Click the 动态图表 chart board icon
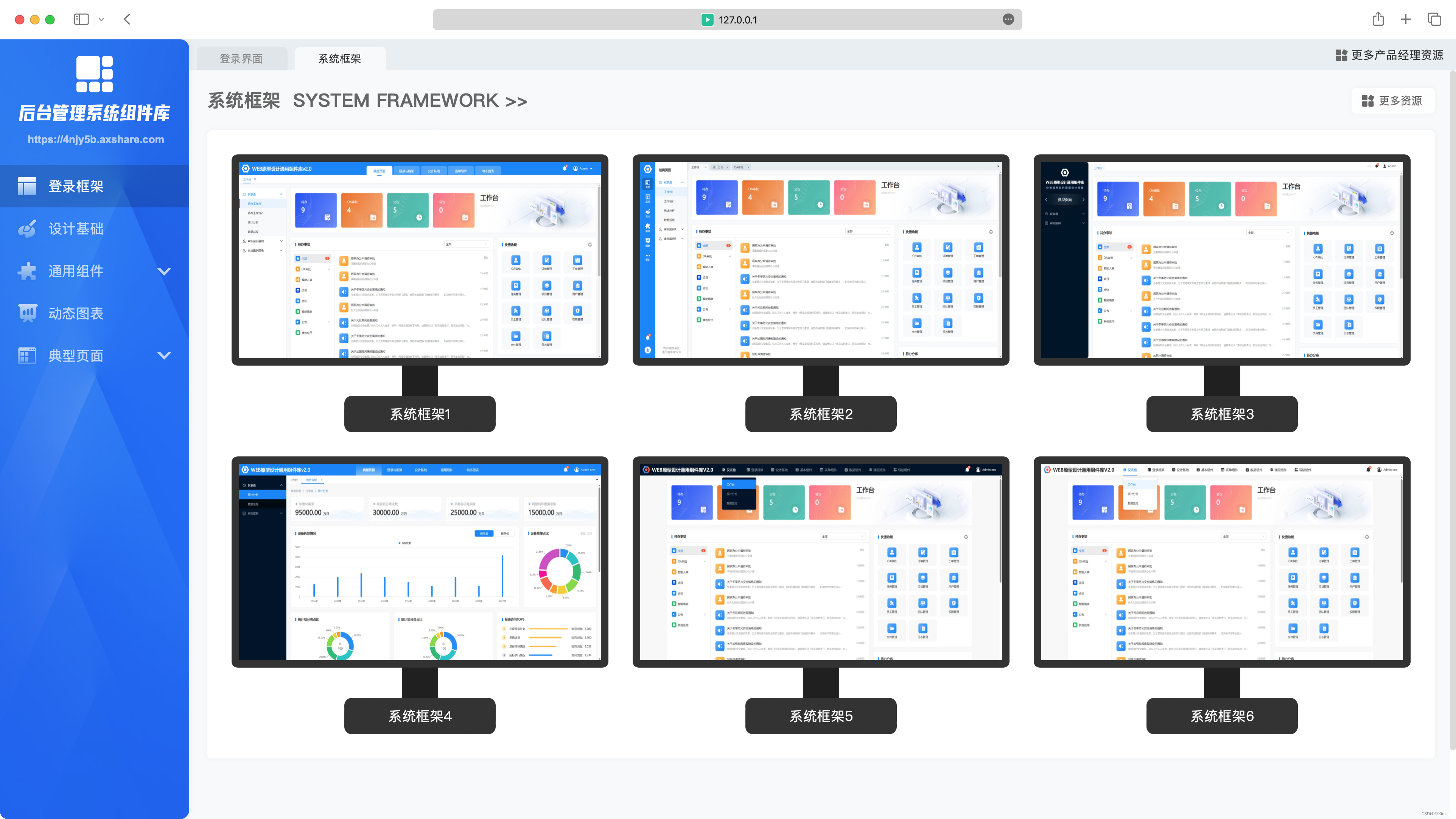The height and width of the screenshot is (819, 1456). (27, 313)
